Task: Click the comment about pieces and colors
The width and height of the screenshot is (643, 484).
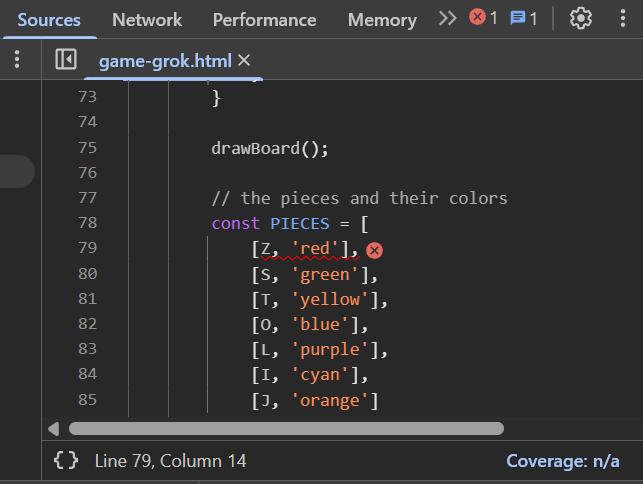Action: [x=360, y=199]
